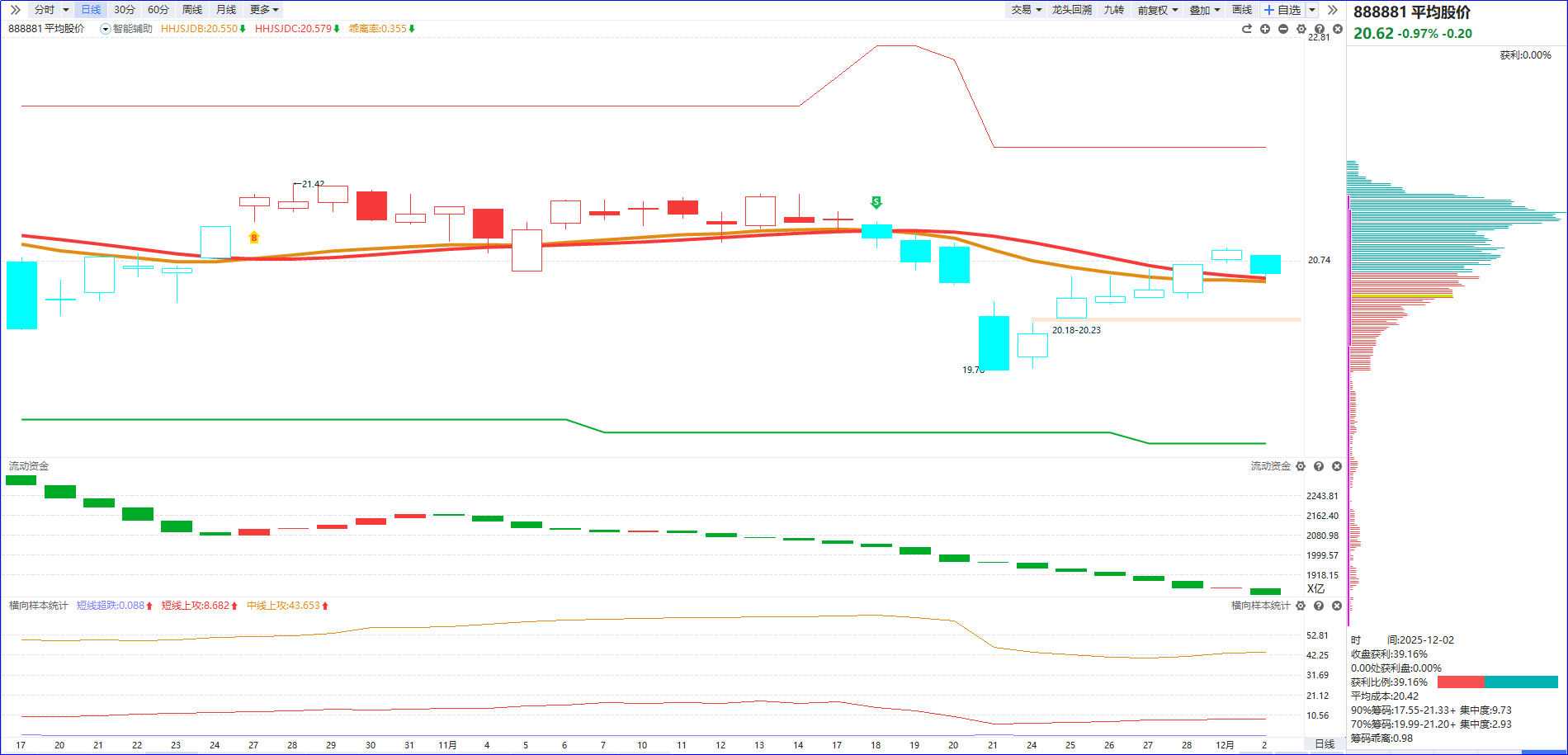Click the 获利比例 red-teal profit ratio bar

pyautogui.click(x=1497, y=682)
